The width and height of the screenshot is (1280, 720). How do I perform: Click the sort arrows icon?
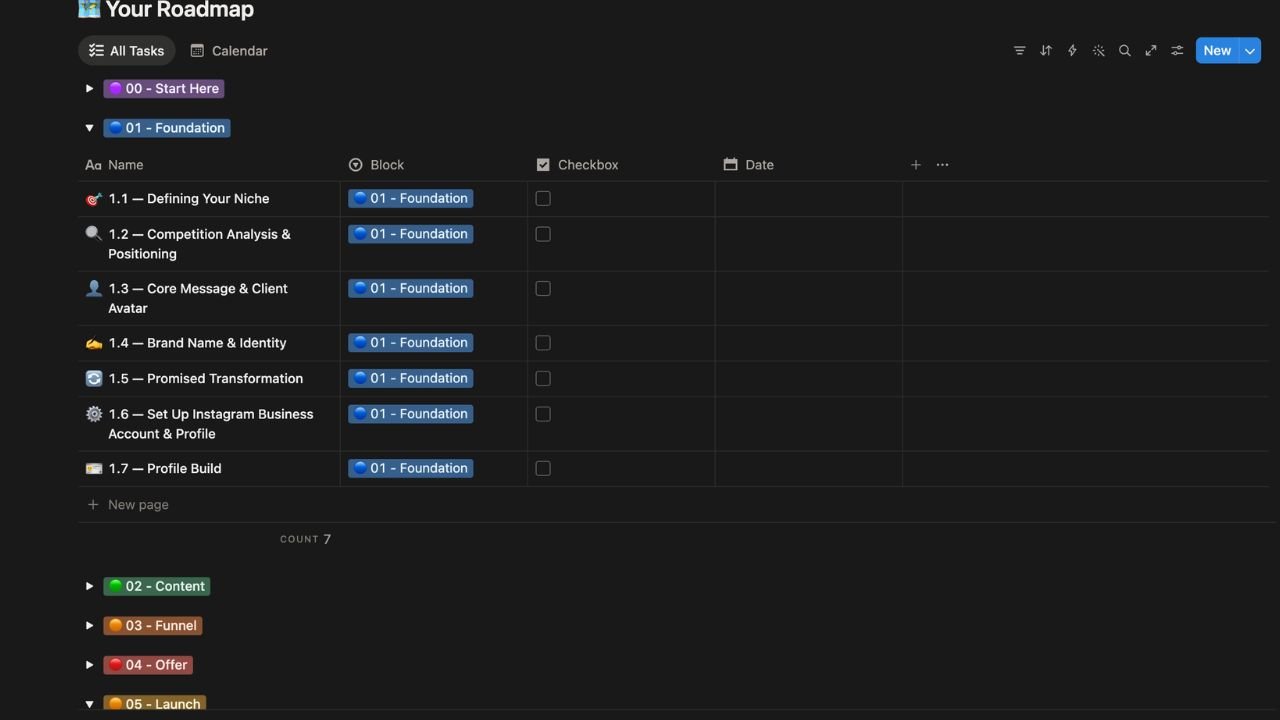pyautogui.click(x=1046, y=51)
